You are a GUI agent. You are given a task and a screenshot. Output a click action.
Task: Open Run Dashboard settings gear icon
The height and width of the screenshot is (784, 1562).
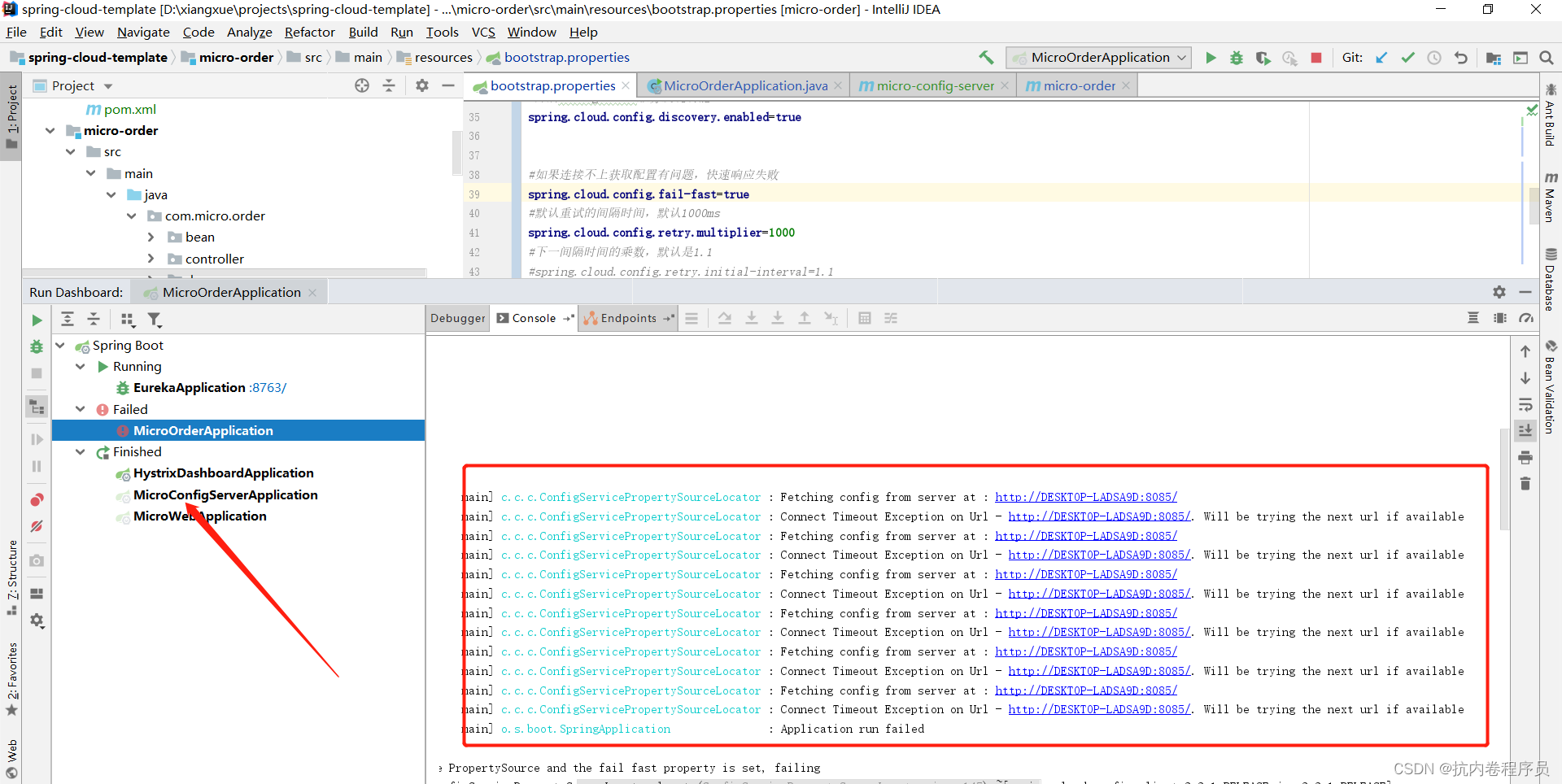(1499, 292)
